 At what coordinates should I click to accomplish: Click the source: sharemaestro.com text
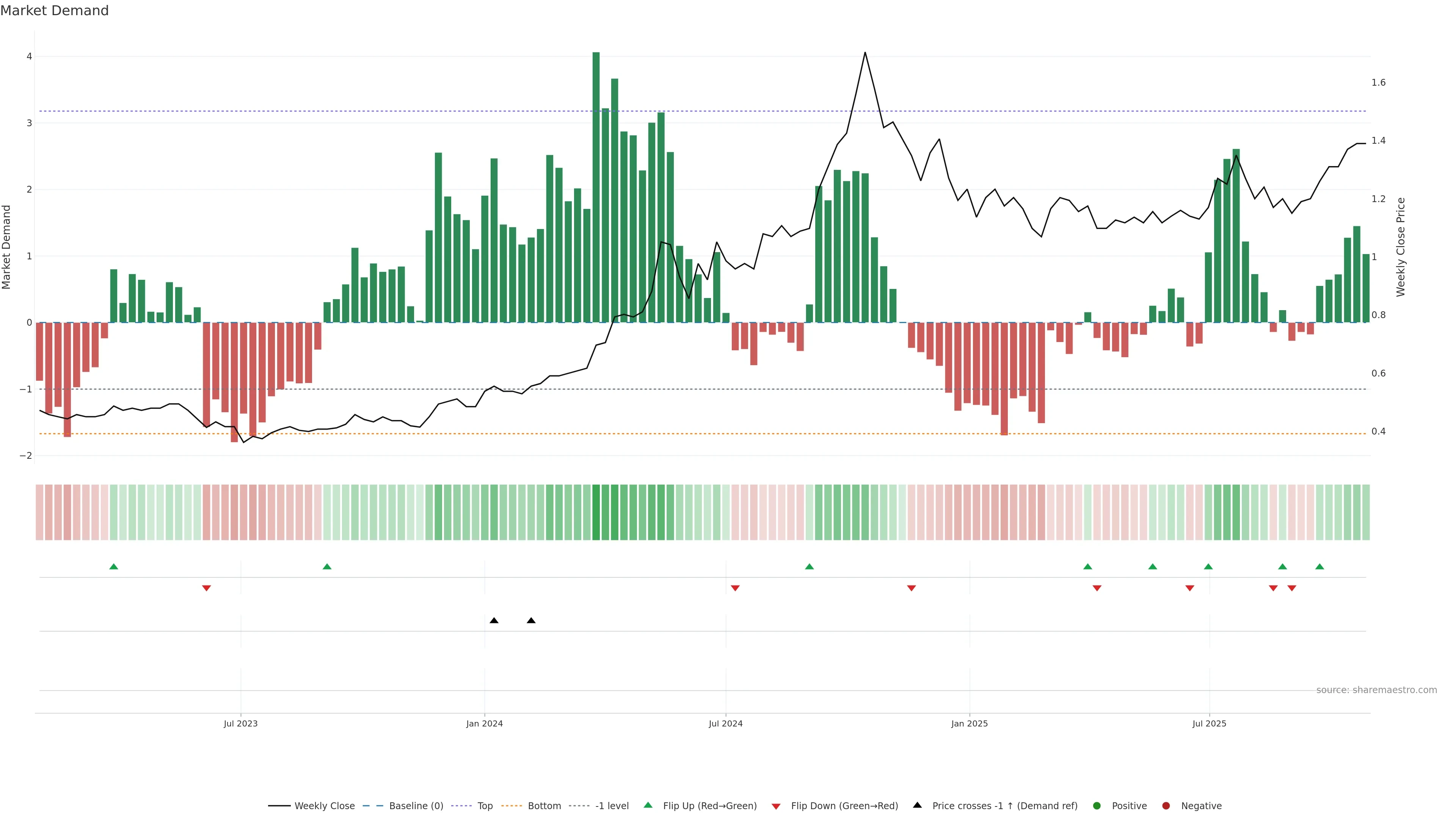[1376, 690]
